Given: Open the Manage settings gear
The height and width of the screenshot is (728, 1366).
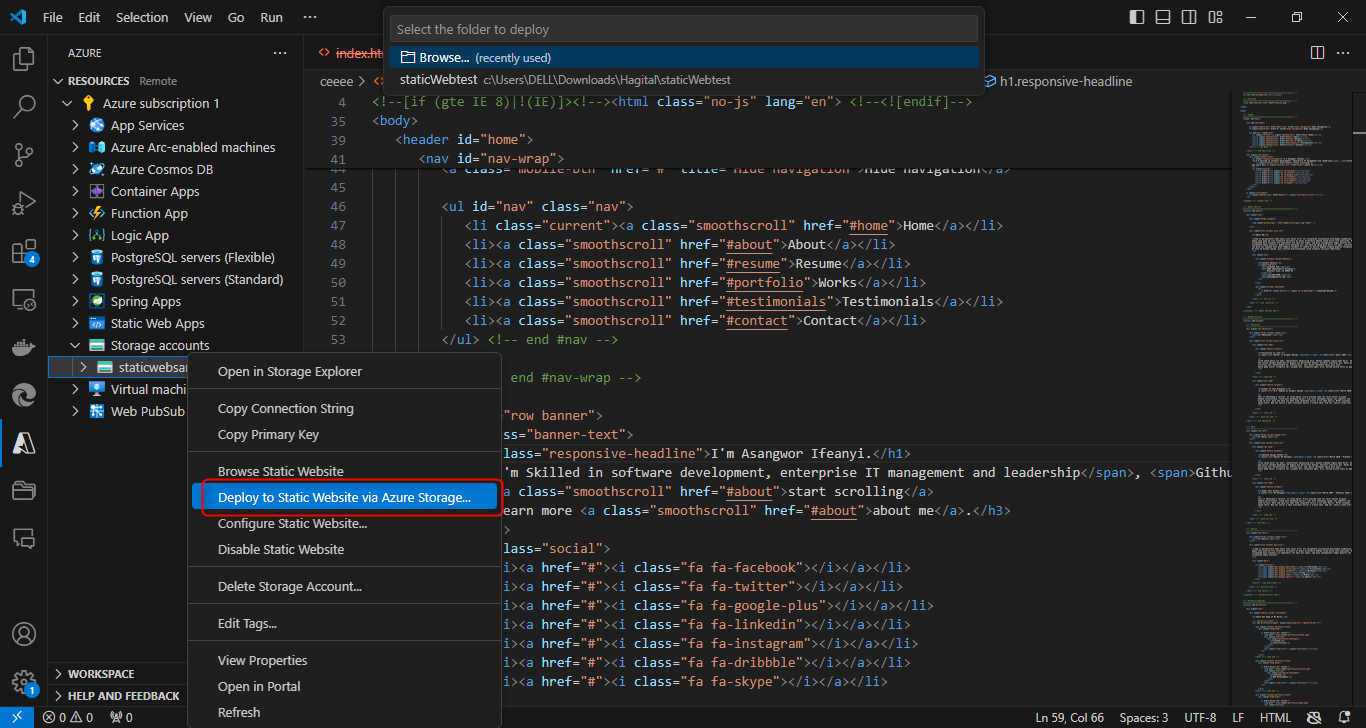Looking at the screenshot, I should (x=23, y=682).
